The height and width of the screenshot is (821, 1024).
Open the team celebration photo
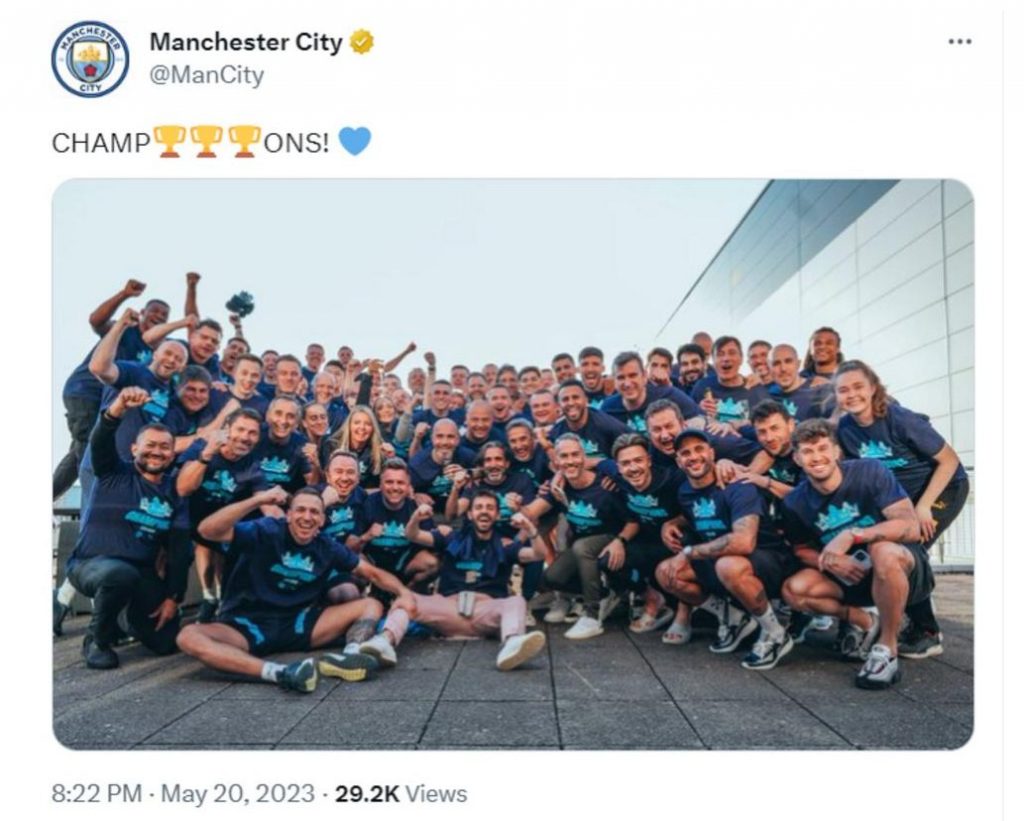tap(513, 464)
